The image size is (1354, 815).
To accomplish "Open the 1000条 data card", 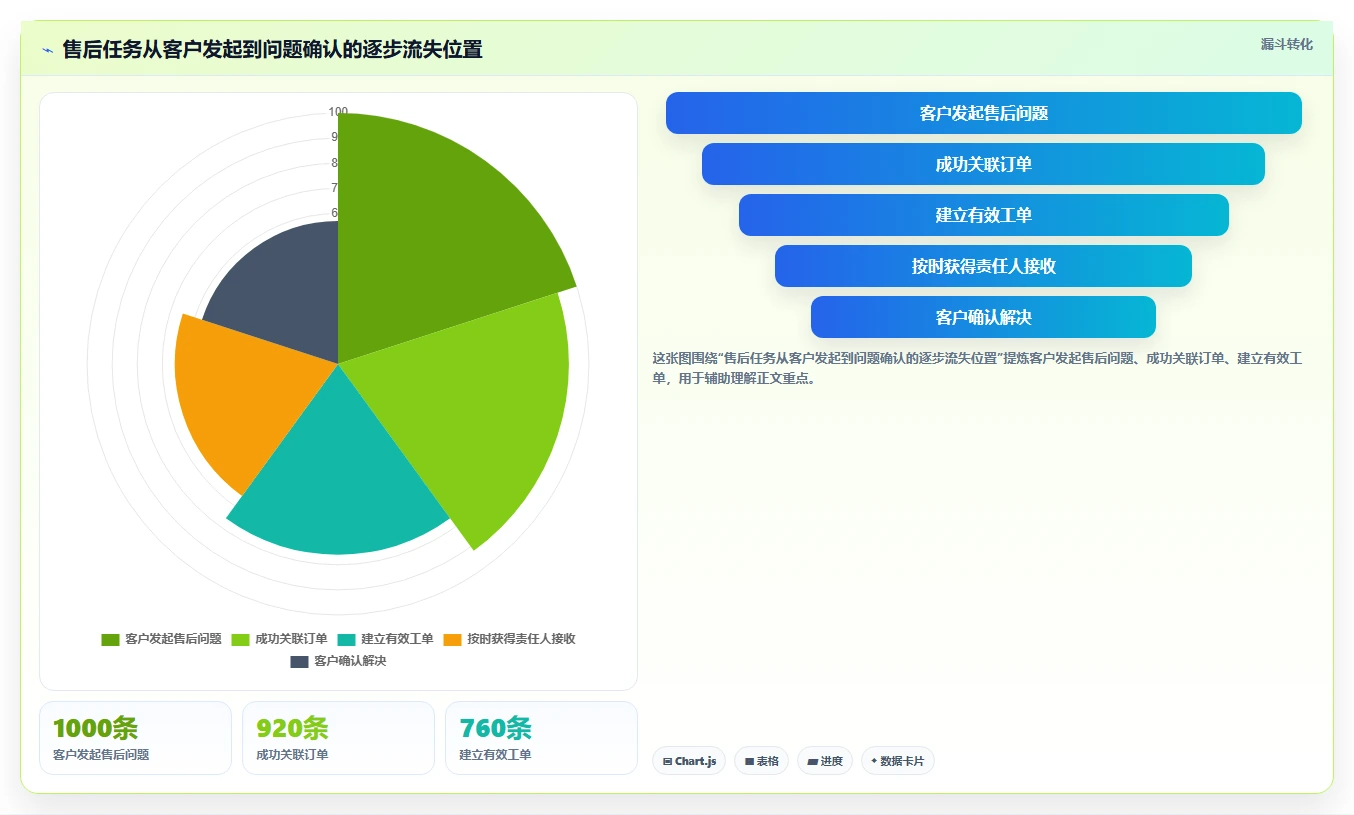I will click(135, 738).
